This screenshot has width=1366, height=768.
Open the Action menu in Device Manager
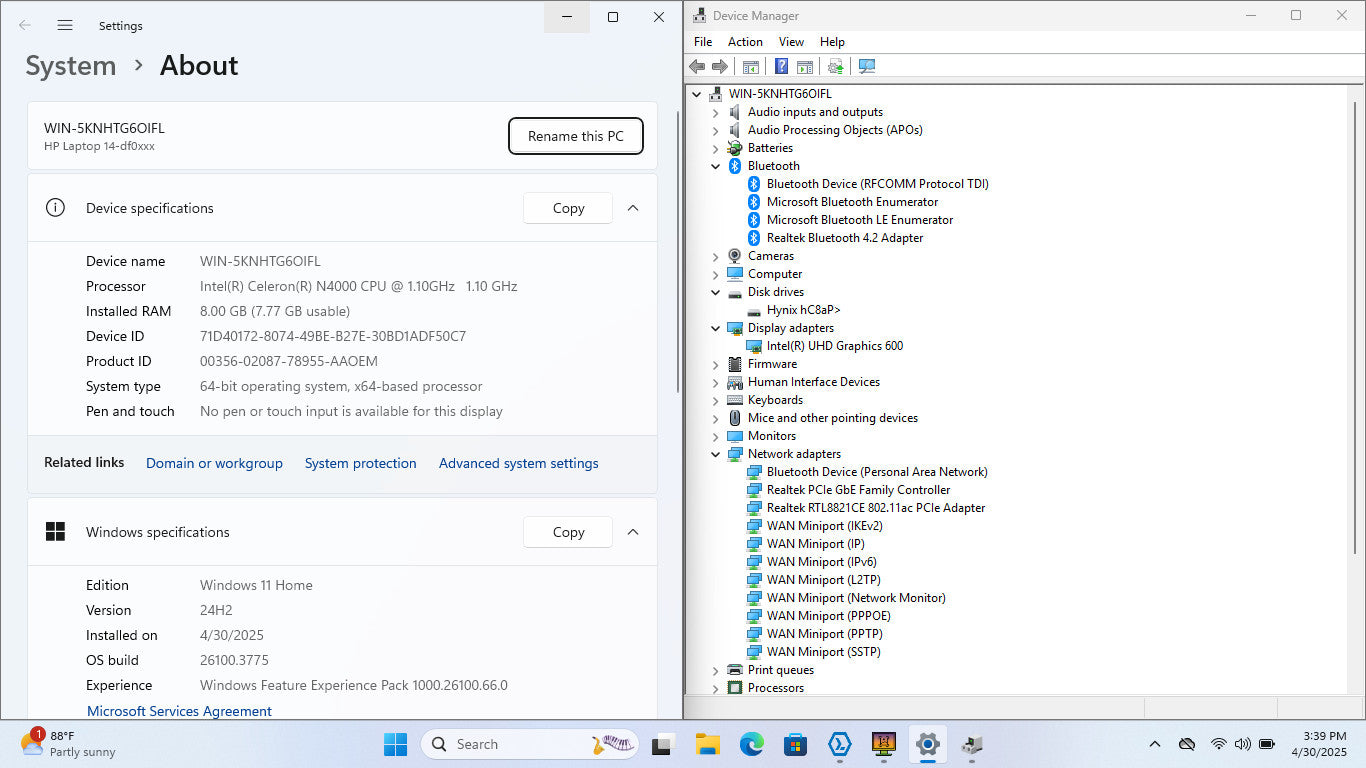coord(745,42)
